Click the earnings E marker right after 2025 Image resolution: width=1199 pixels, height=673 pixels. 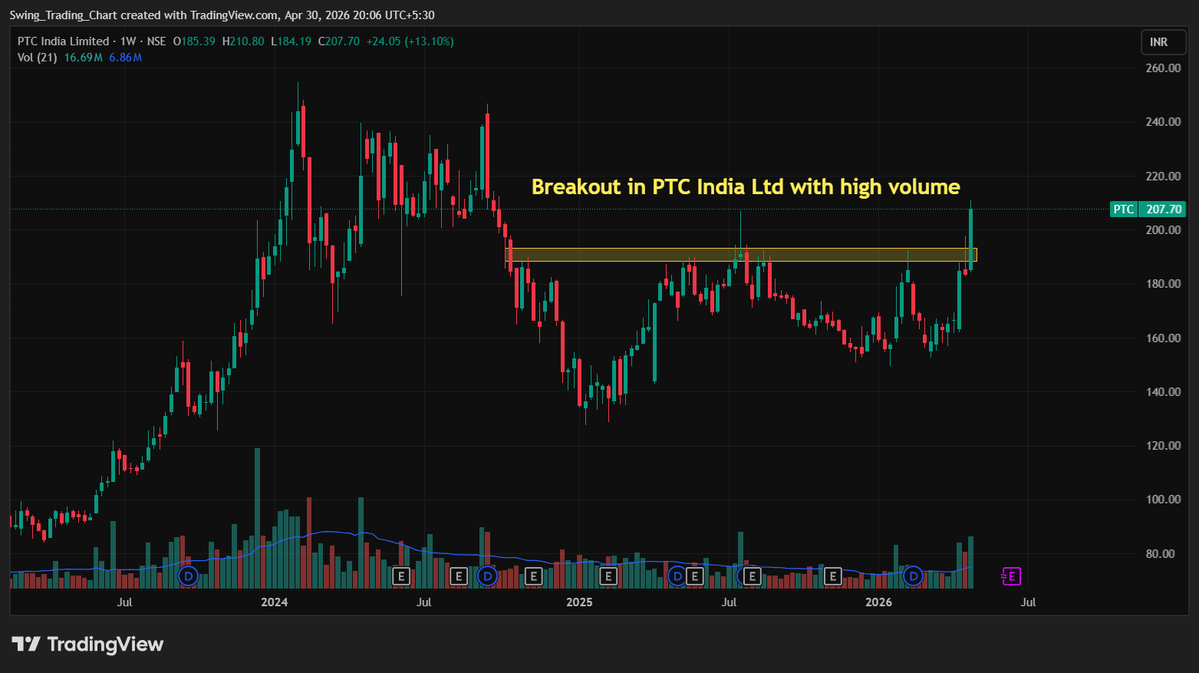(608, 576)
